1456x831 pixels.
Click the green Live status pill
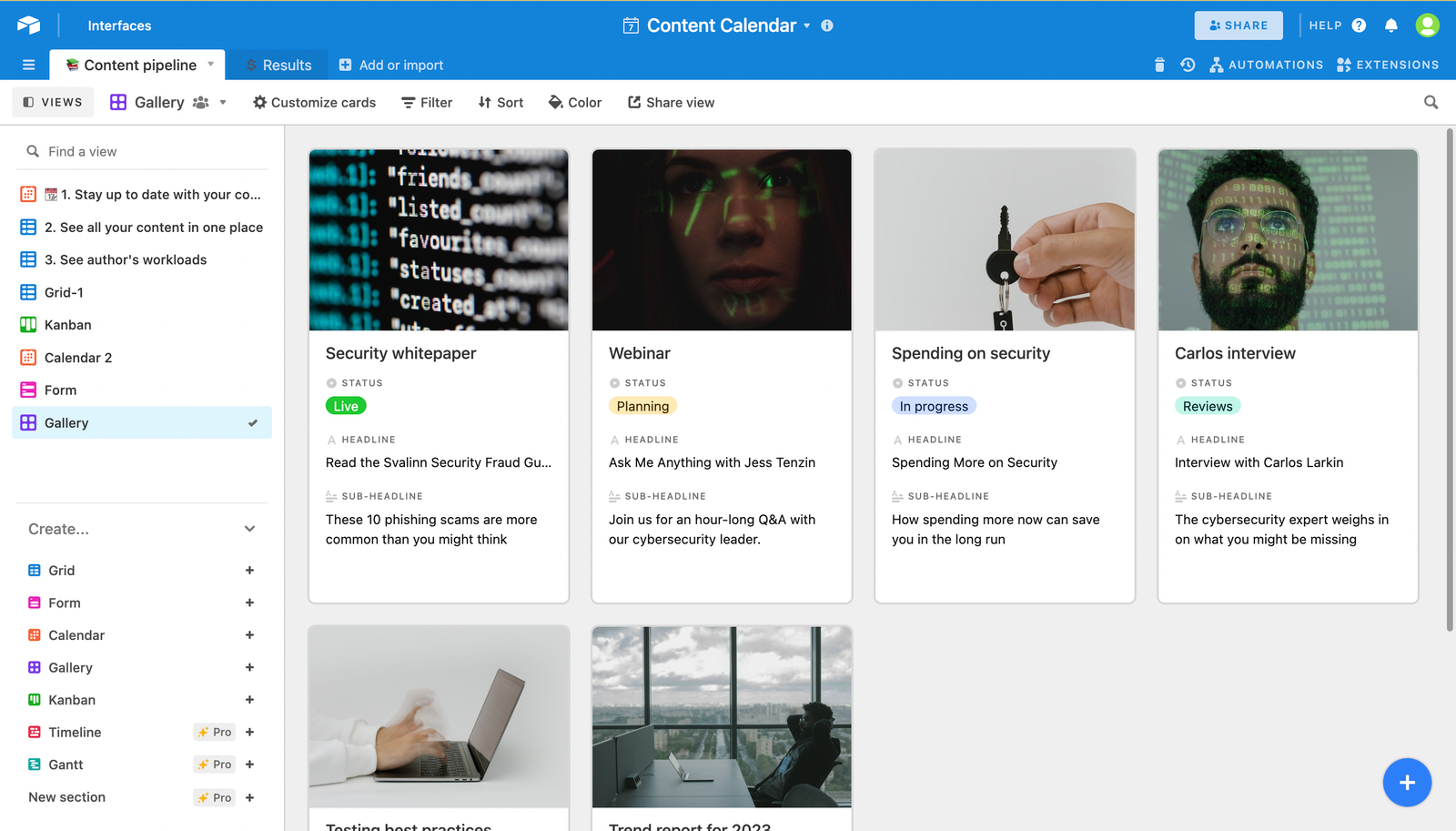coord(346,406)
